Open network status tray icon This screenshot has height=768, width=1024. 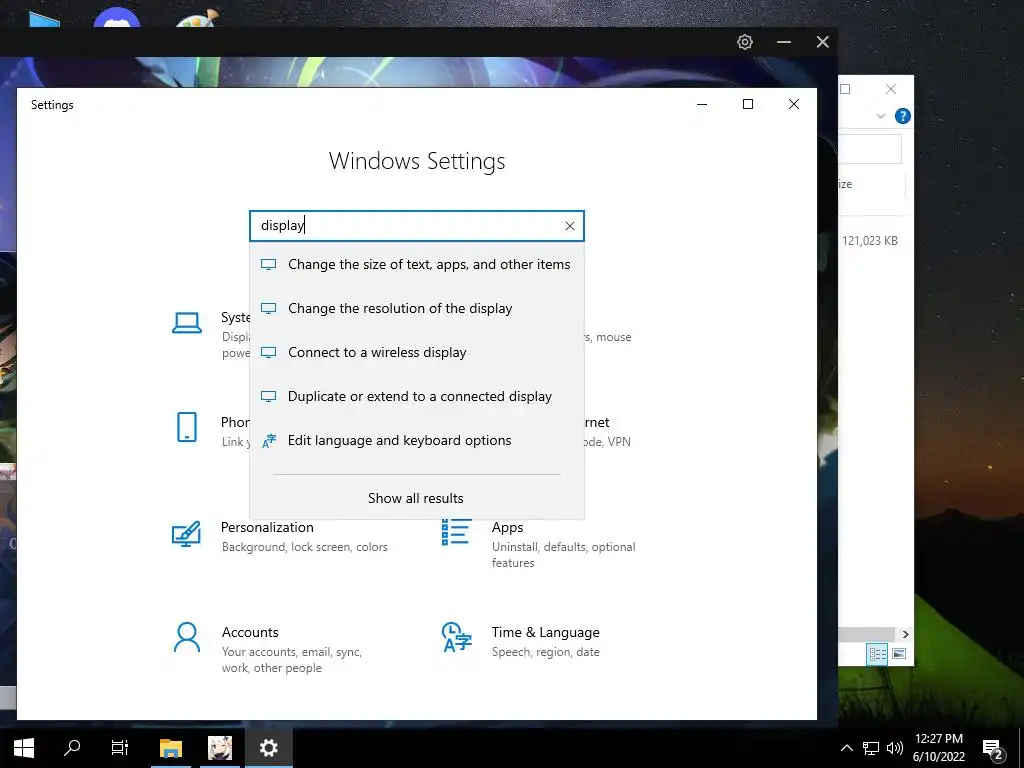[871, 748]
